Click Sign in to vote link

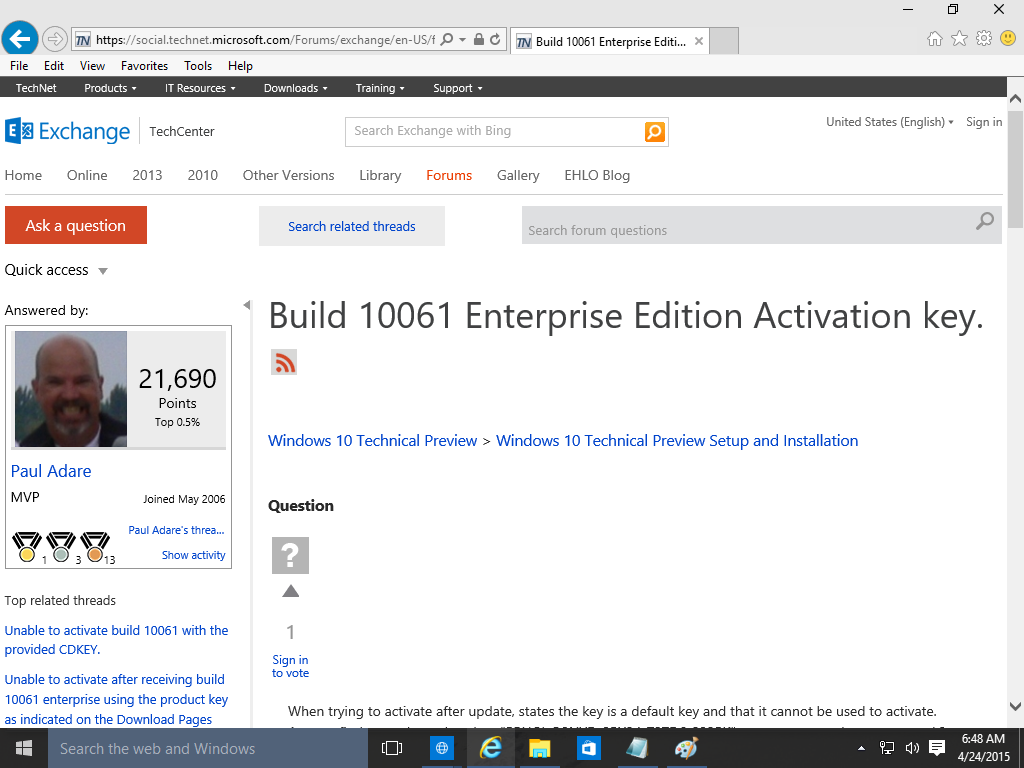pos(291,666)
